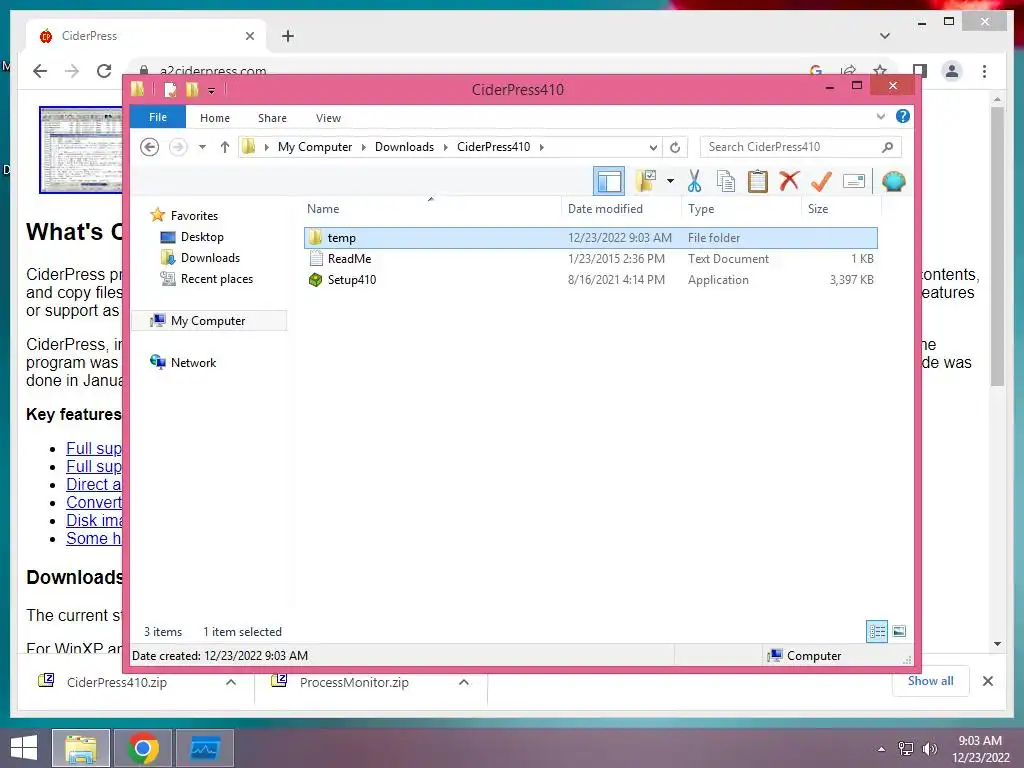The image size is (1024, 768).
Task: Reload the Chrome page
Action: tap(104, 71)
